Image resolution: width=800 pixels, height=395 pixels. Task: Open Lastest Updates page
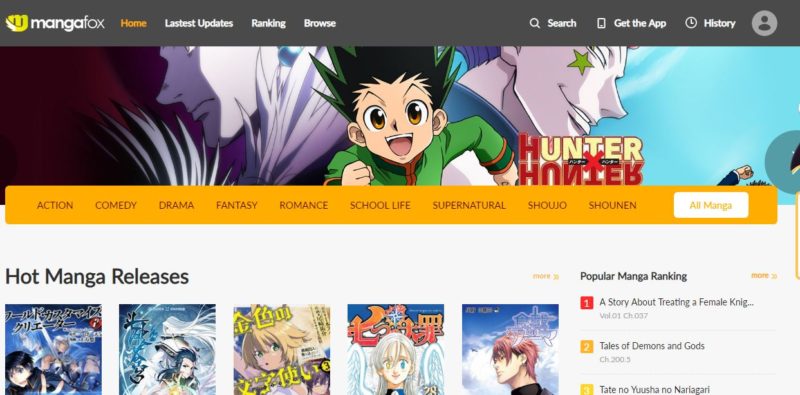point(198,23)
